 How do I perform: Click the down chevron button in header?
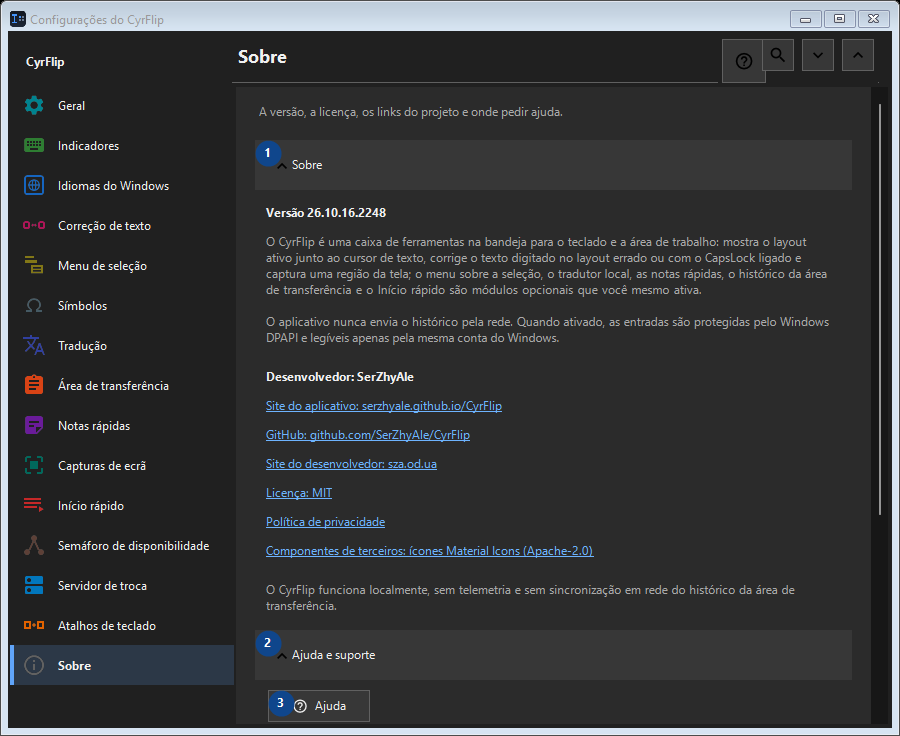point(818,55)
